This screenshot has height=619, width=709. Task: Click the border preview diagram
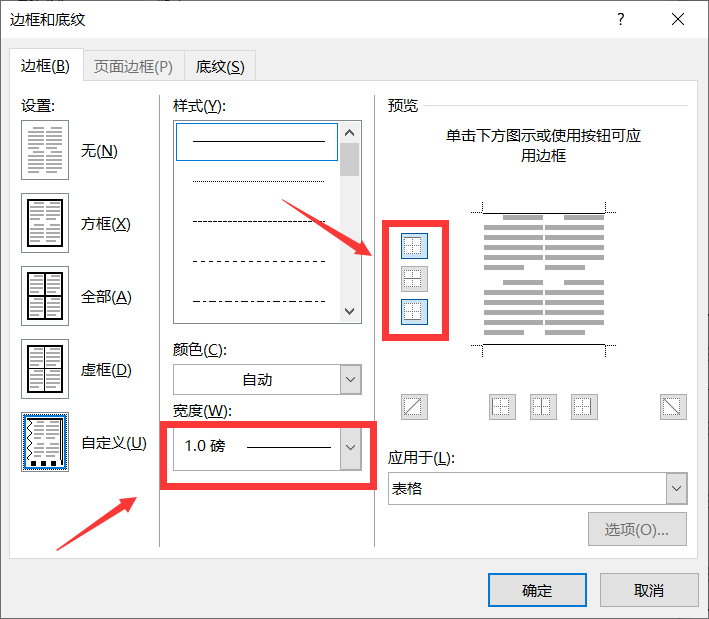coord(544,279)
